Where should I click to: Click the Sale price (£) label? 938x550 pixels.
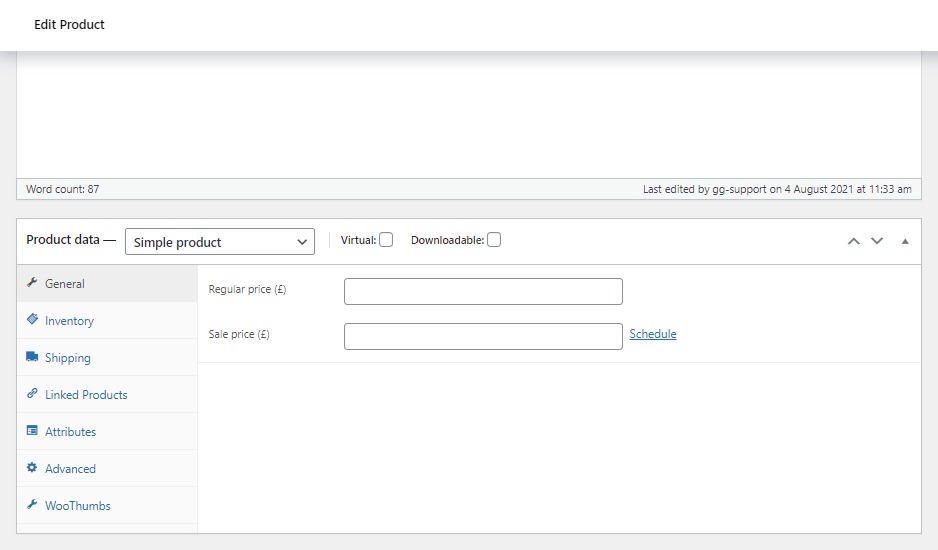click(x=239, y=334)
